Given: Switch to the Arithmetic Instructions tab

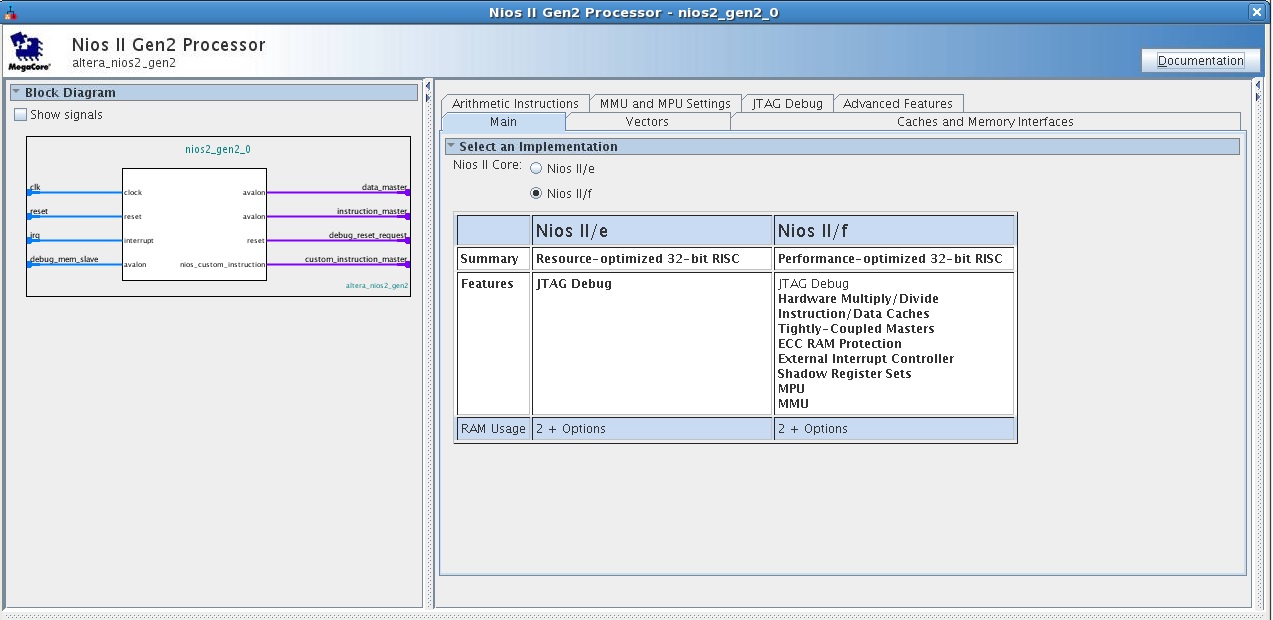Looking at the screenshot, I should (x=515, y=104).
